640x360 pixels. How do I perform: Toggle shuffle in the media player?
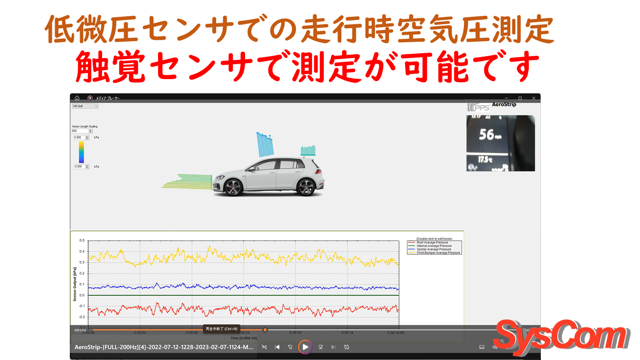[264, 347]
